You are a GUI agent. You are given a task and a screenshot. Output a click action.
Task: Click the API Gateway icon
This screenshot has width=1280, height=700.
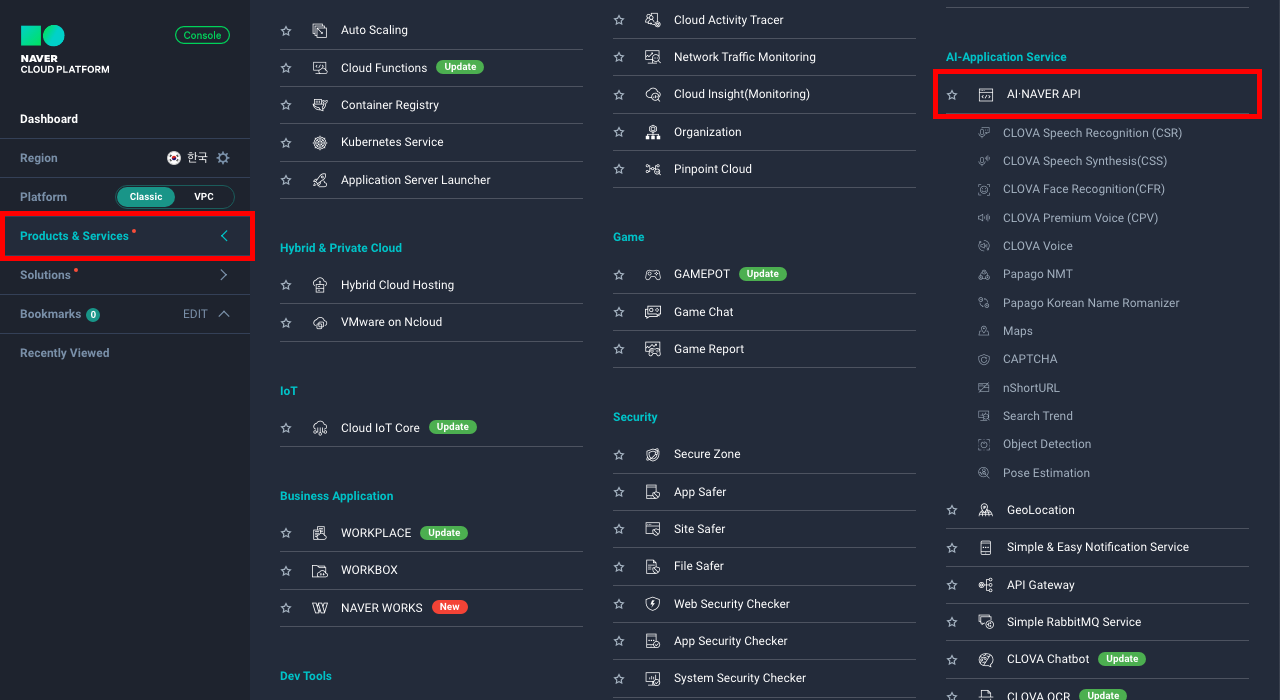click(x=986, y=585)
